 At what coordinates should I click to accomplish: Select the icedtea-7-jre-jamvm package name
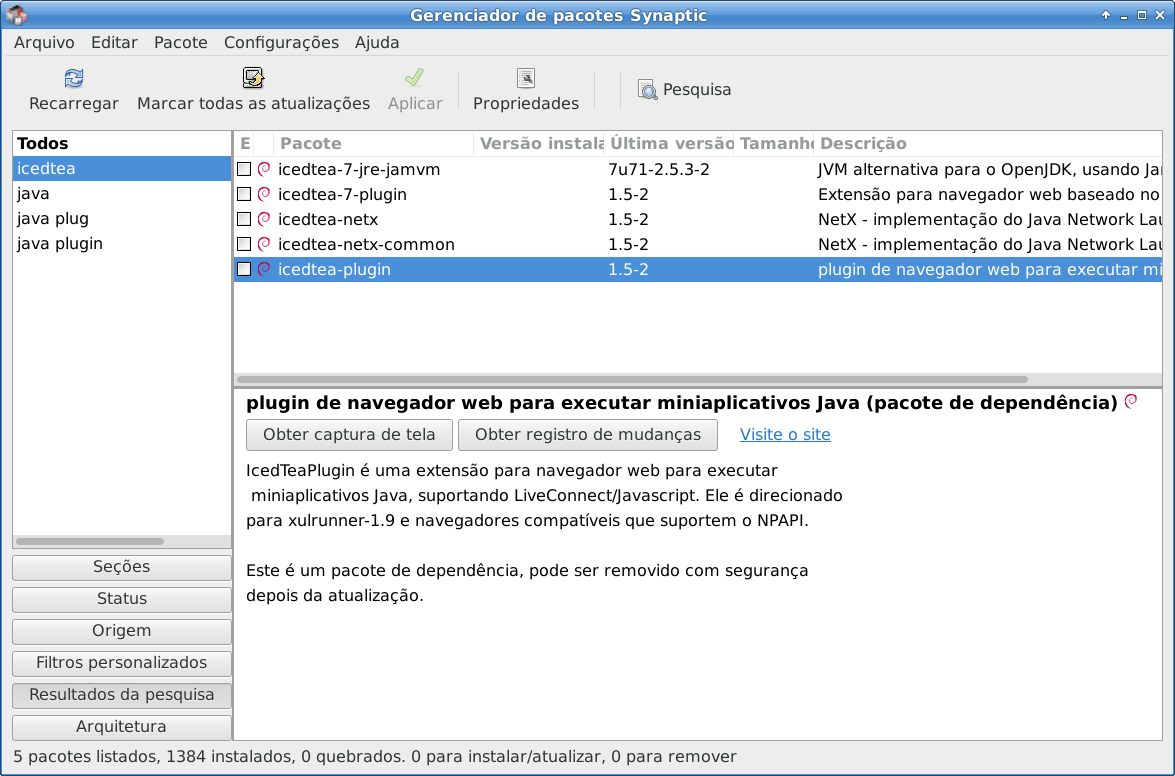359,169
